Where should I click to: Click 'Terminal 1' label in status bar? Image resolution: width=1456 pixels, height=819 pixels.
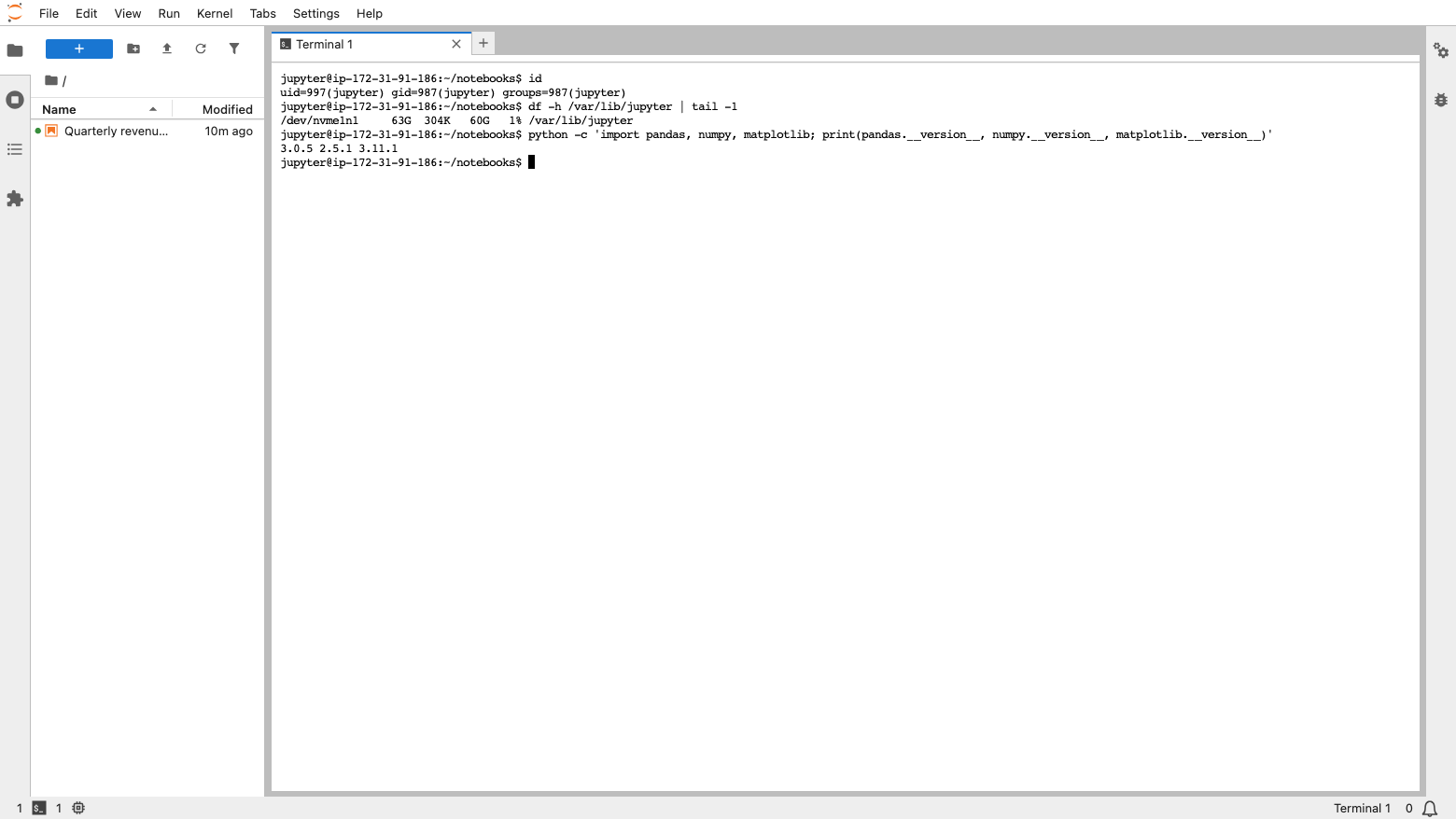pyautogui.click(x=1362, y=809)
